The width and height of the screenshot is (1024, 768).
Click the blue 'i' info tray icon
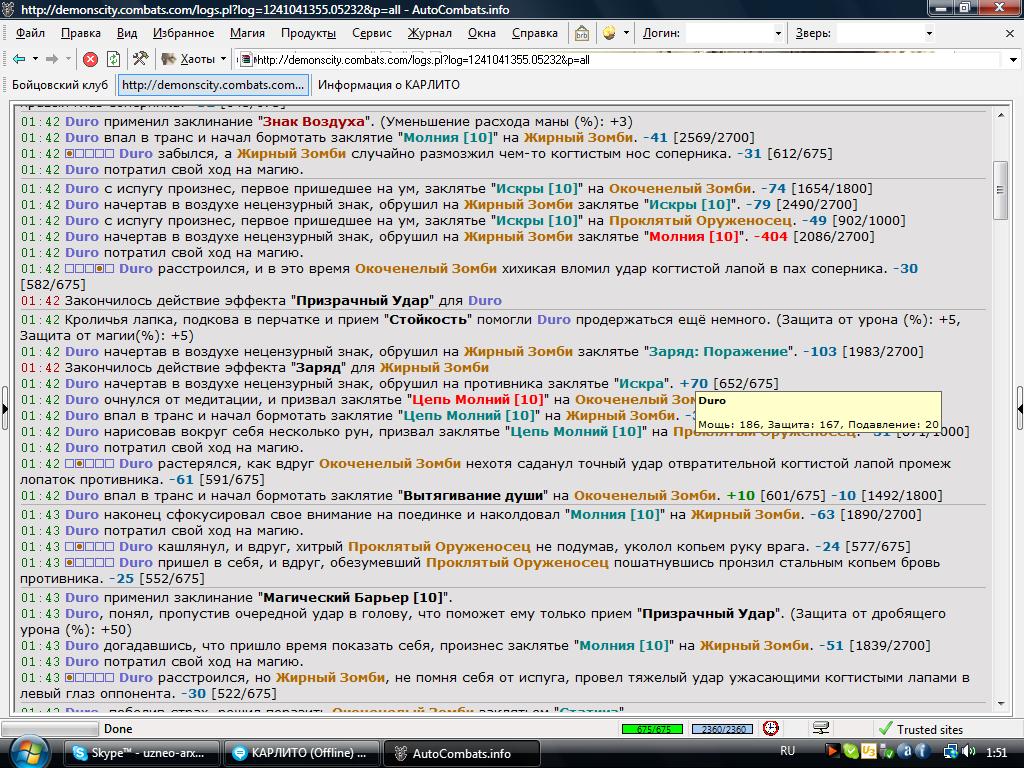pos(923,752)
